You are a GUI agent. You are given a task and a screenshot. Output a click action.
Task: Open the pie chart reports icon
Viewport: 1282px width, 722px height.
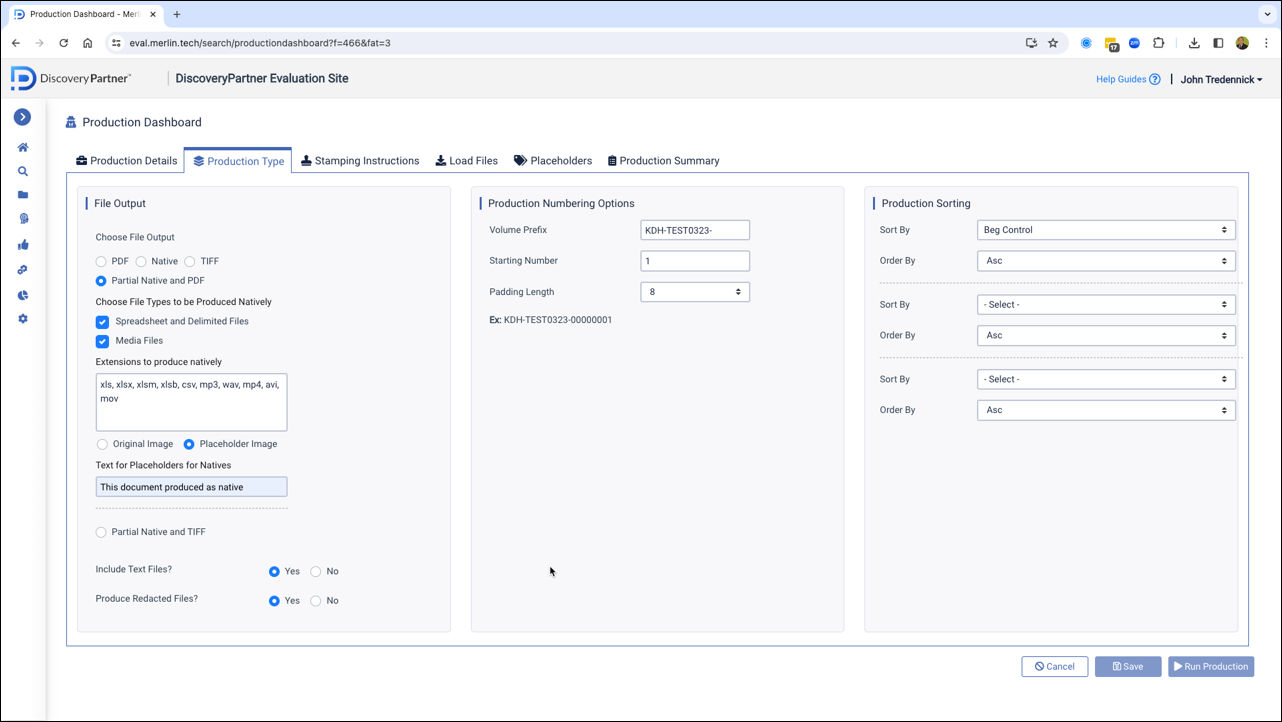point(23,295)
